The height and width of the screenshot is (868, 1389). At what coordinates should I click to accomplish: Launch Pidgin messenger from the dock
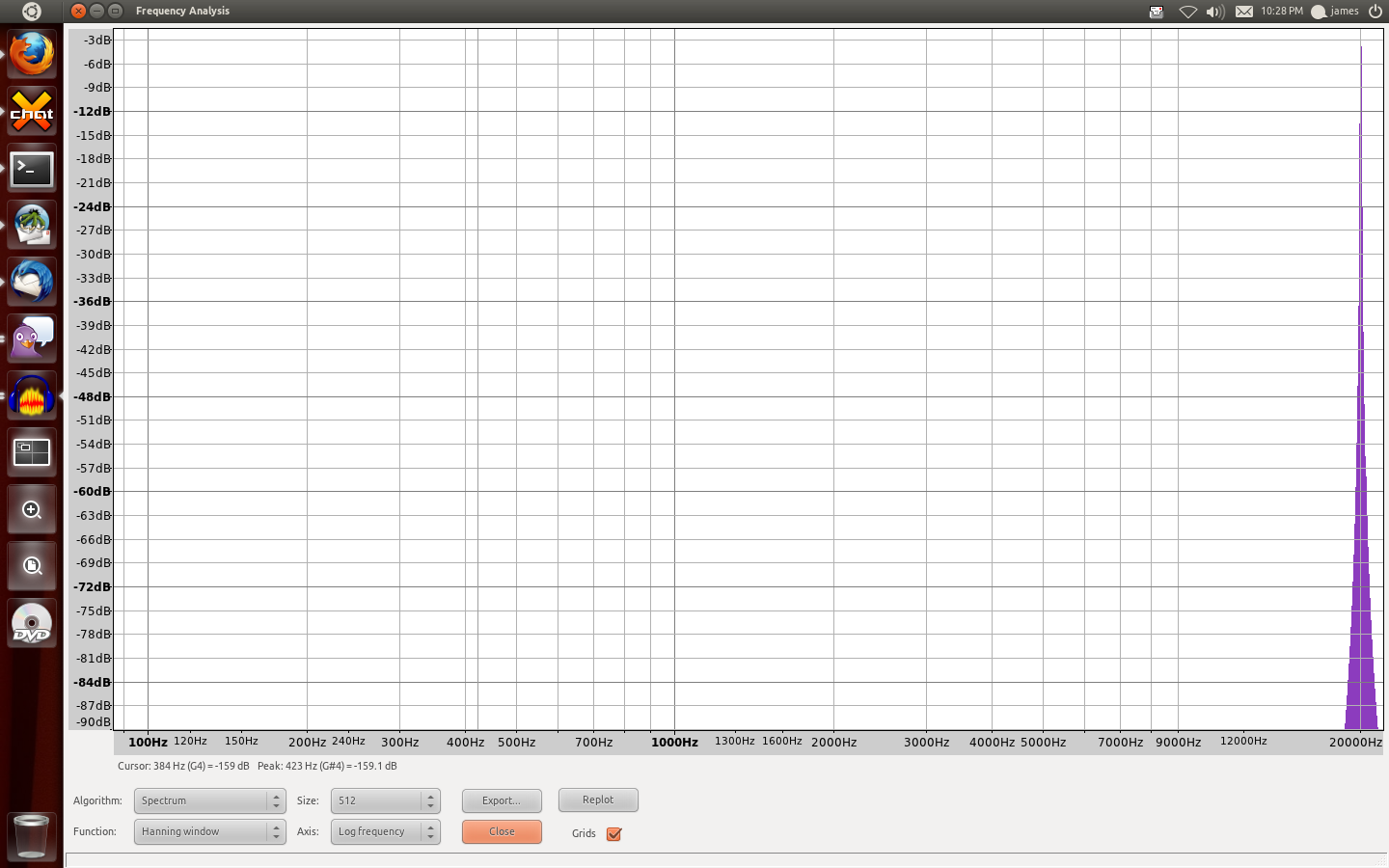(x=32, y=339)
